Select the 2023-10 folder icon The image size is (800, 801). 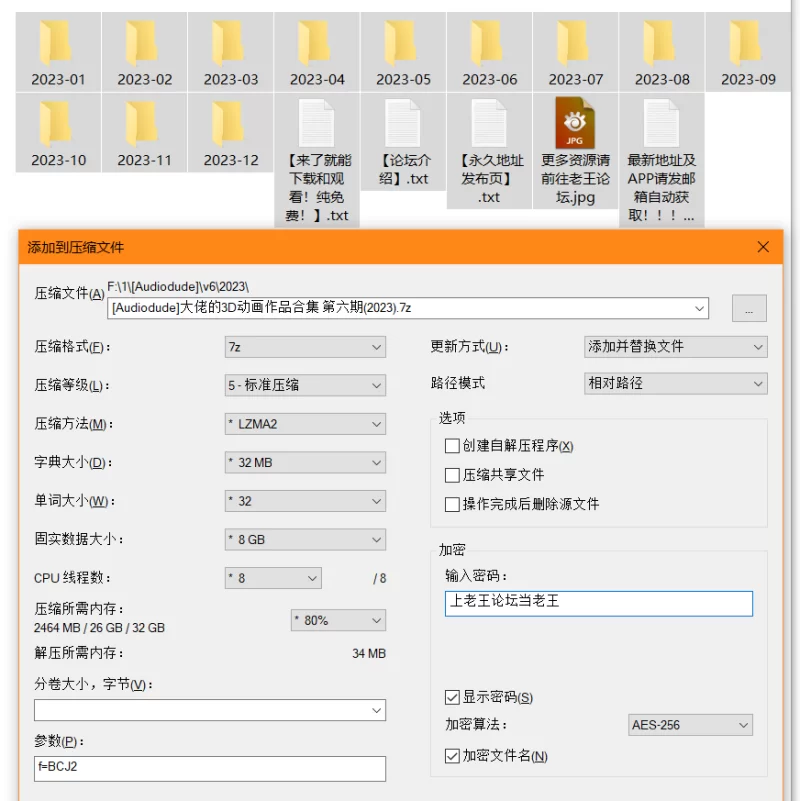point(55,124)
